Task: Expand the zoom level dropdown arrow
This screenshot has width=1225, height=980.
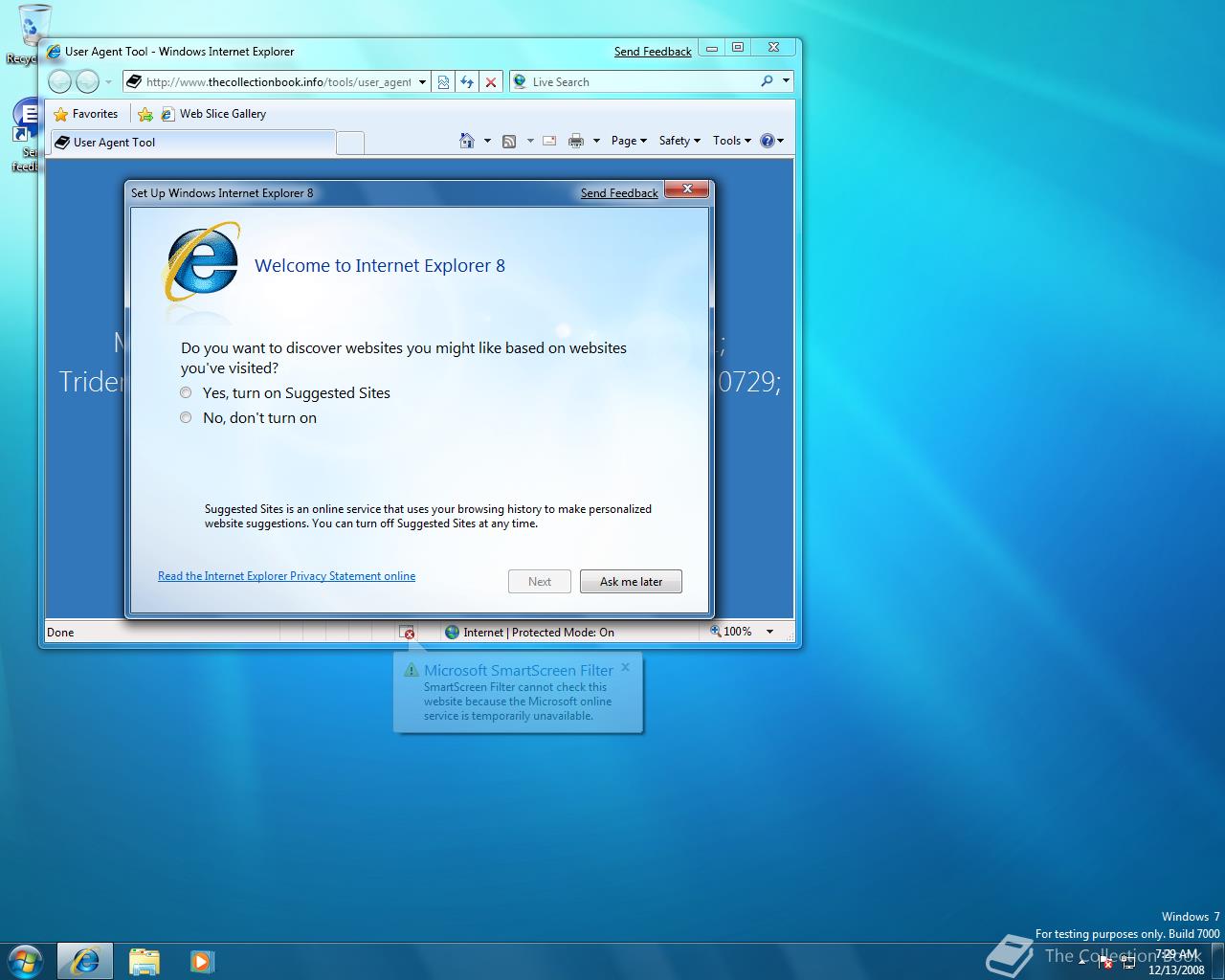Action: click(769, 632)
